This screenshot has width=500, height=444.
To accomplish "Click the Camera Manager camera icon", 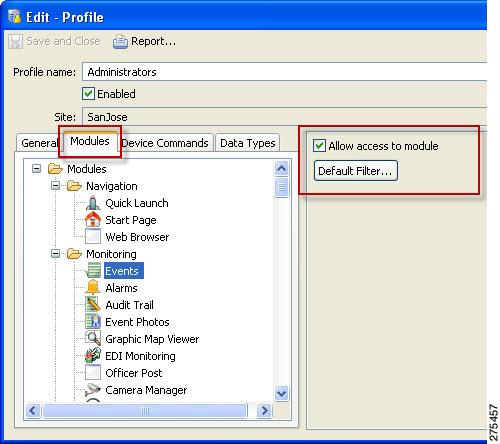I will tap(93, 390).
